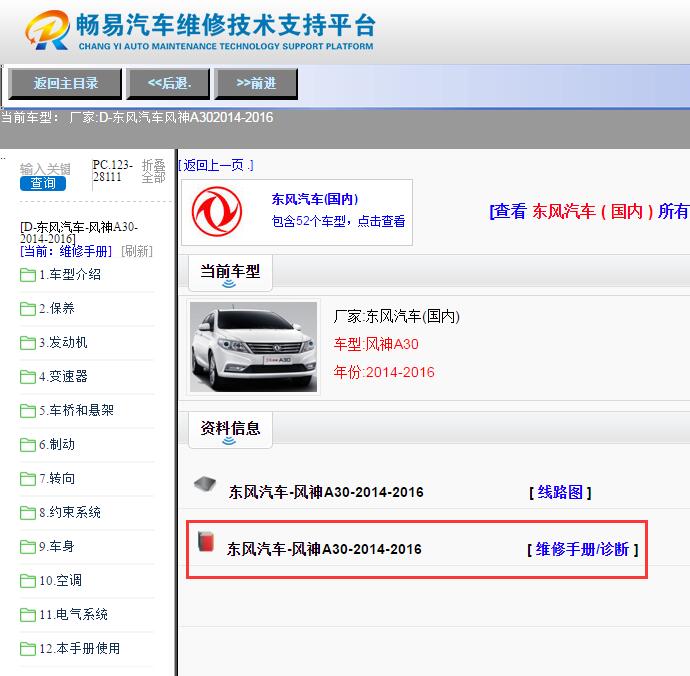
Task: Expand the 7.转向 tree item
Action: click(57, 478)
